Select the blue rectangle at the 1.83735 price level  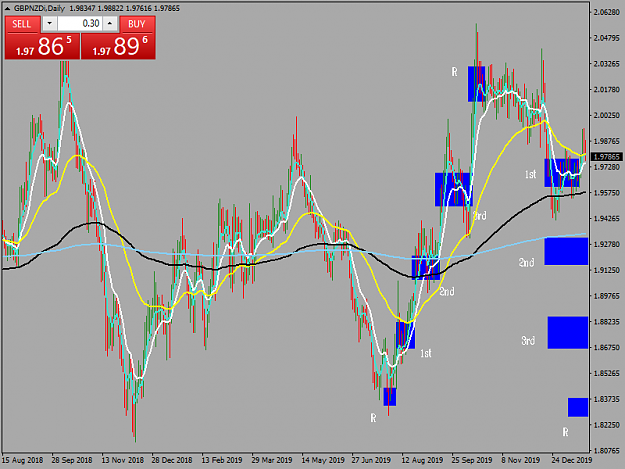[578, 407]
